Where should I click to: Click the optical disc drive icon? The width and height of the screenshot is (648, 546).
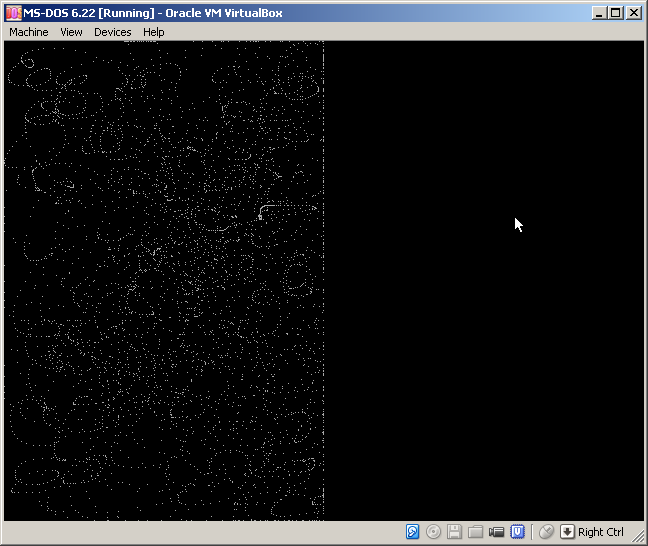tap(433, 532)
